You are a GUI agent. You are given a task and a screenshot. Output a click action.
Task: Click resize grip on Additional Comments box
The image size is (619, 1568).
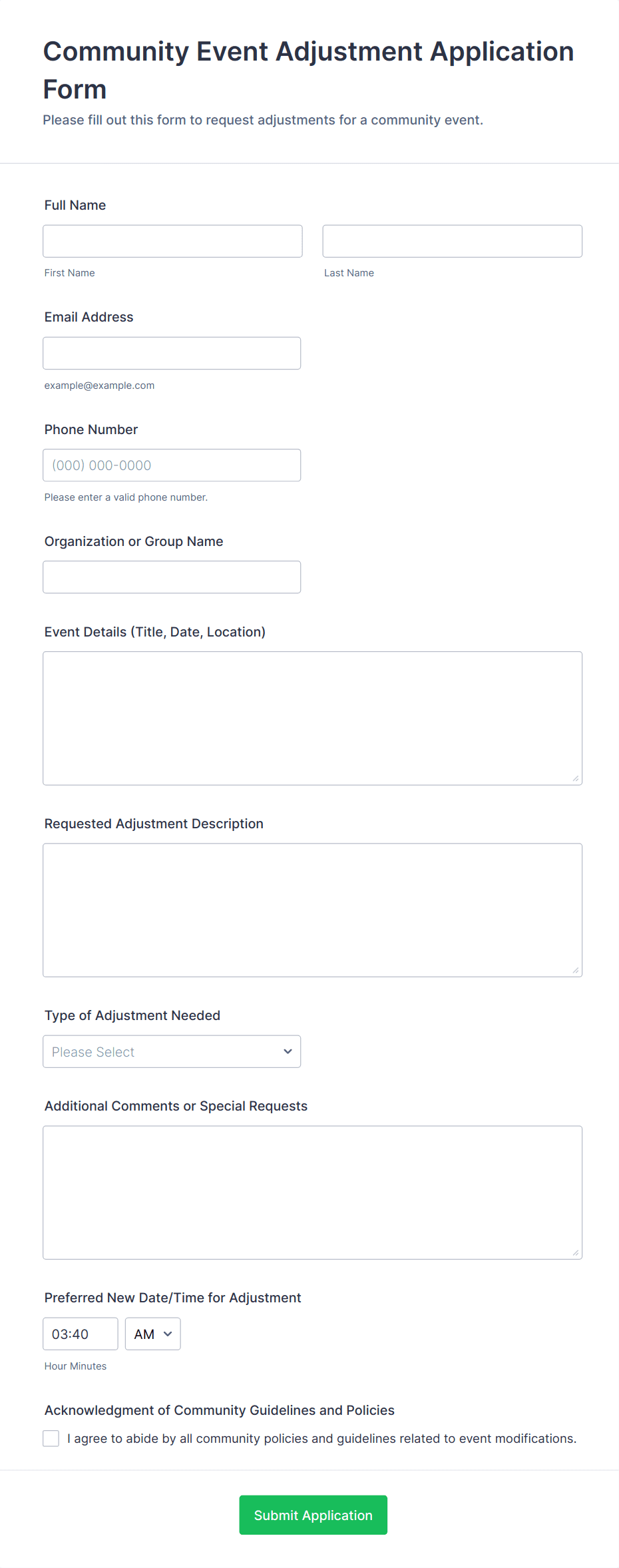point(576,1252)
